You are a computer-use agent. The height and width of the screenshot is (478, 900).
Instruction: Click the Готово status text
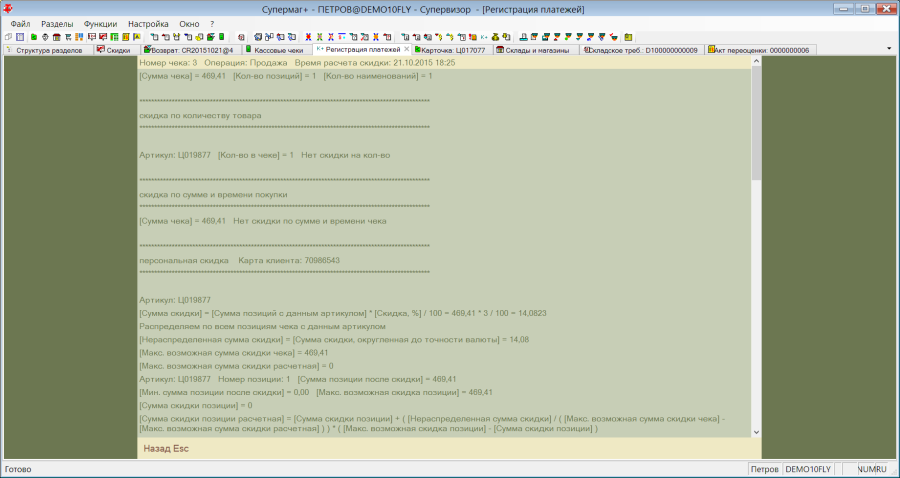[18, 469]
